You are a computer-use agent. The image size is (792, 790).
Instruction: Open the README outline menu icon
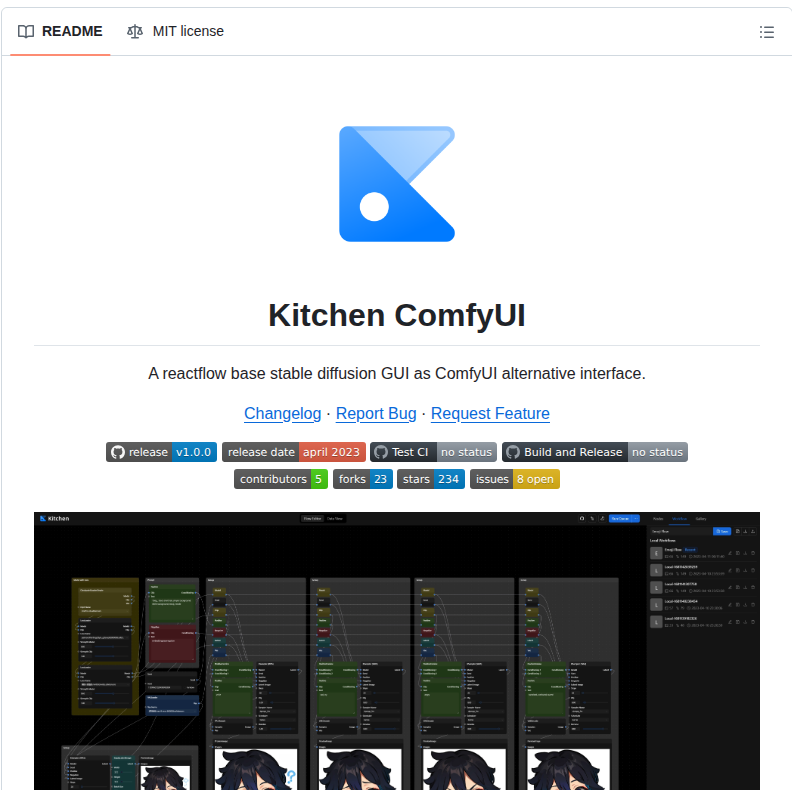(766, 32)
